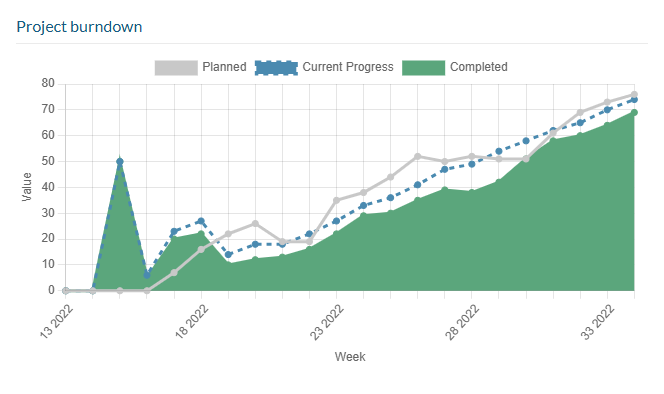Click the 18 2022 week axis label

click(x=192, y=322)
